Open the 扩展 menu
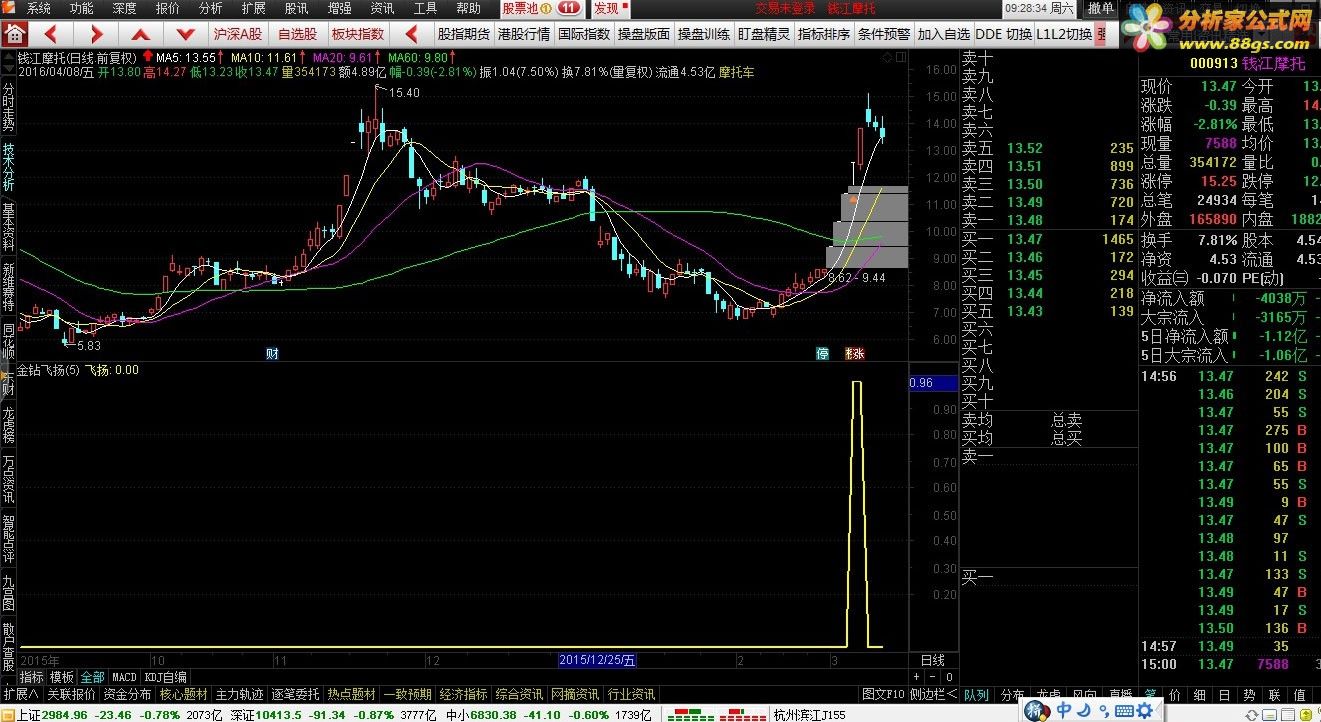Viewport: 1321px width, 722px height. pos(253,8)
